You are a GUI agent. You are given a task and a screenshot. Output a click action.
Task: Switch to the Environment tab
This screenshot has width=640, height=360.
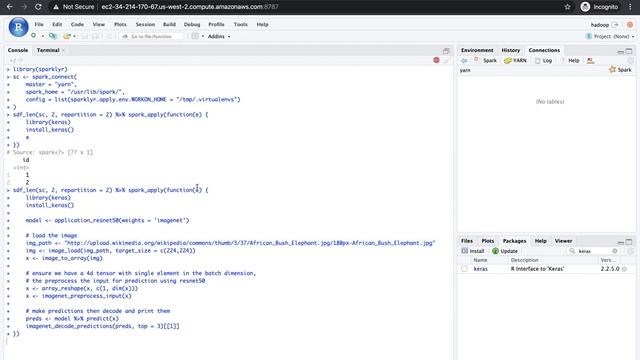pos(477,50)
